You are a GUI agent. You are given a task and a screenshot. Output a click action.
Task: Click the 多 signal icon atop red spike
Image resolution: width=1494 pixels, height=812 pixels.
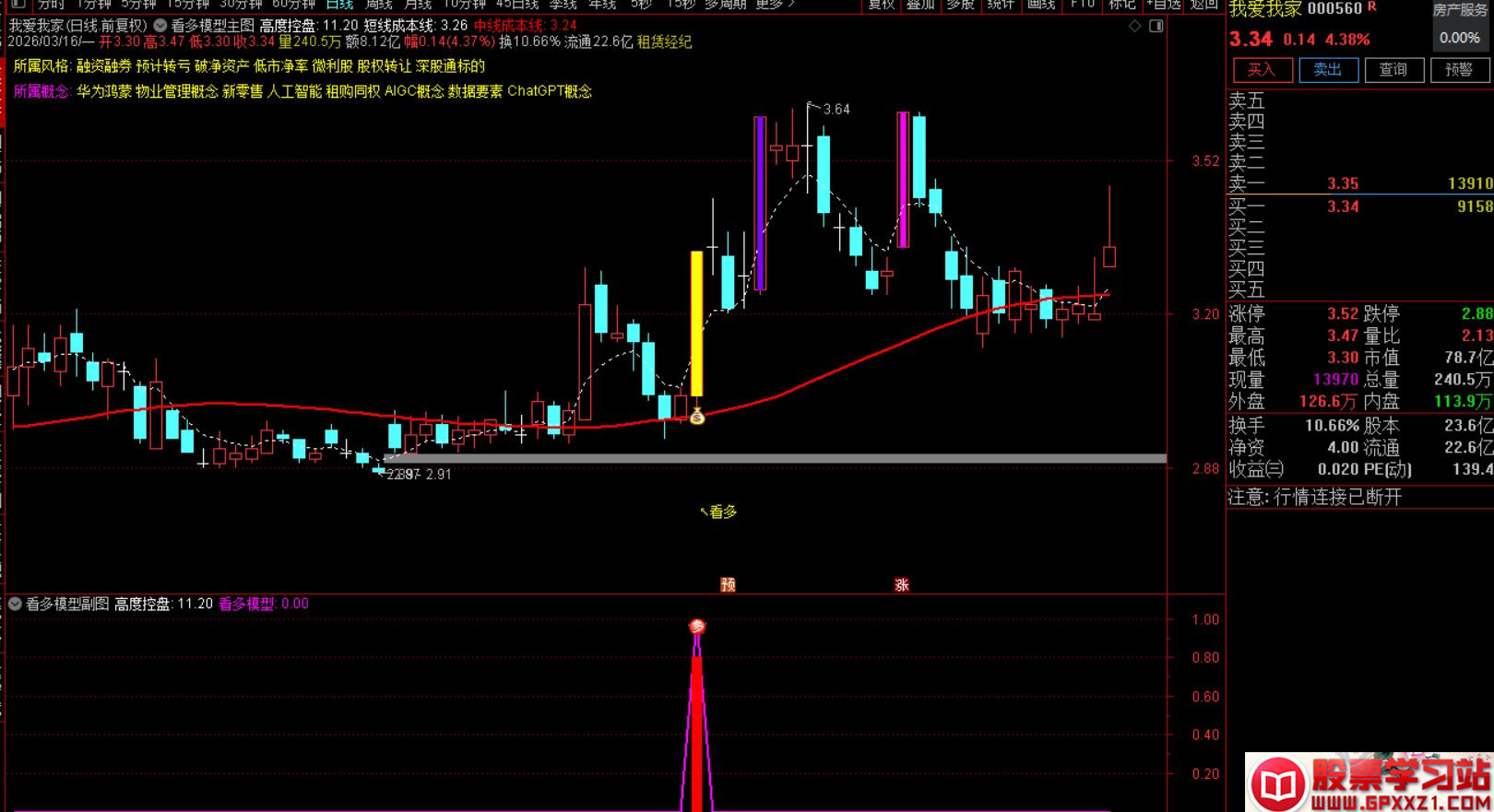tap(697, 627)
